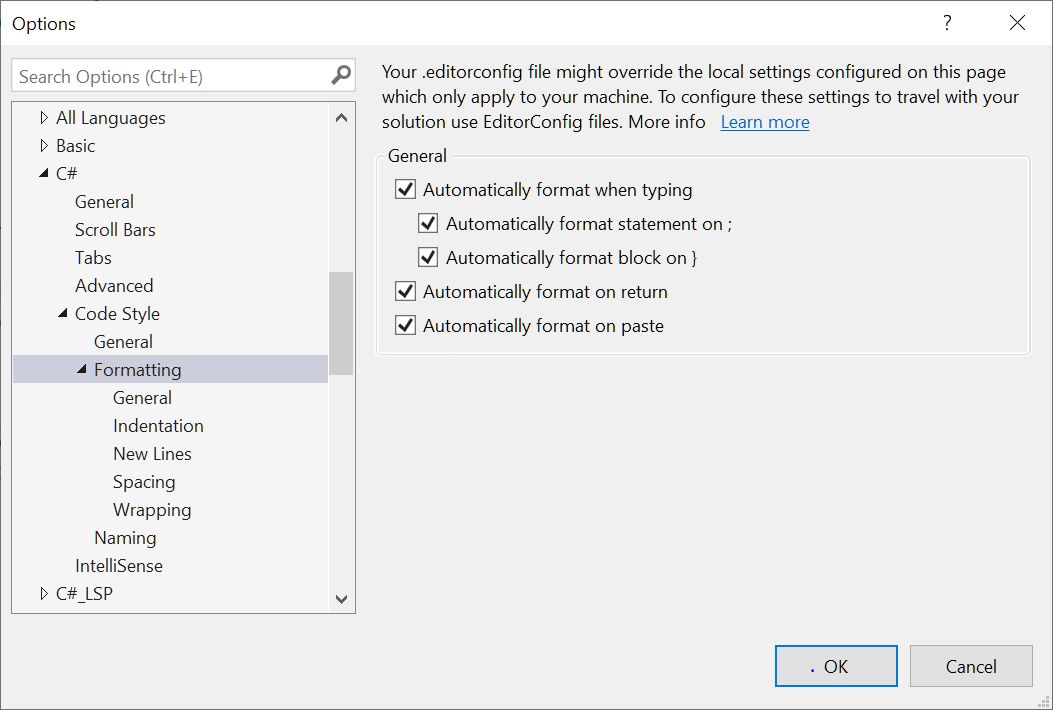Select the Basic tree item
The image size is (1053, 710).
coord(75,146)
